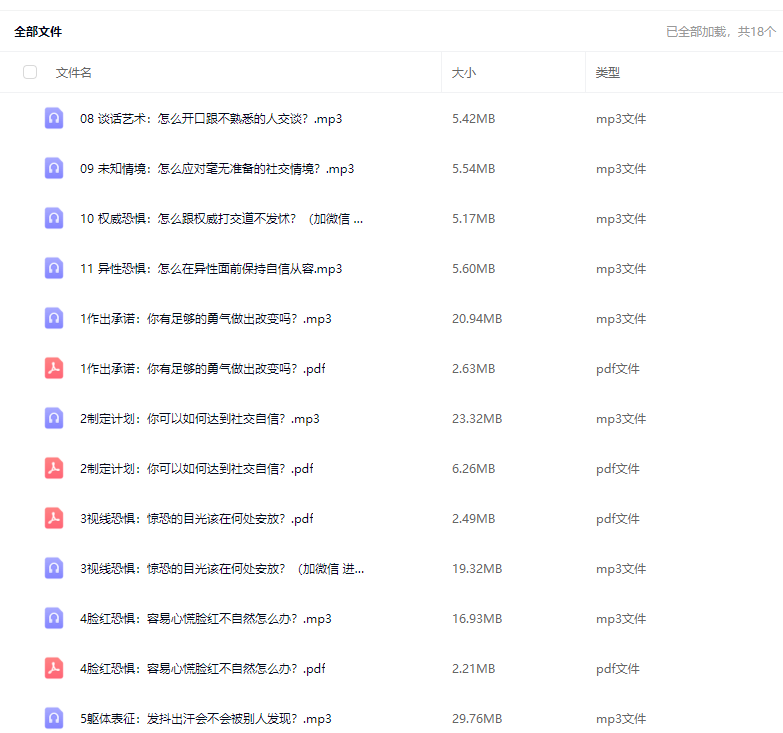
Task: Sort the list by 文件名 column header
Action: (x=74, y=73)
